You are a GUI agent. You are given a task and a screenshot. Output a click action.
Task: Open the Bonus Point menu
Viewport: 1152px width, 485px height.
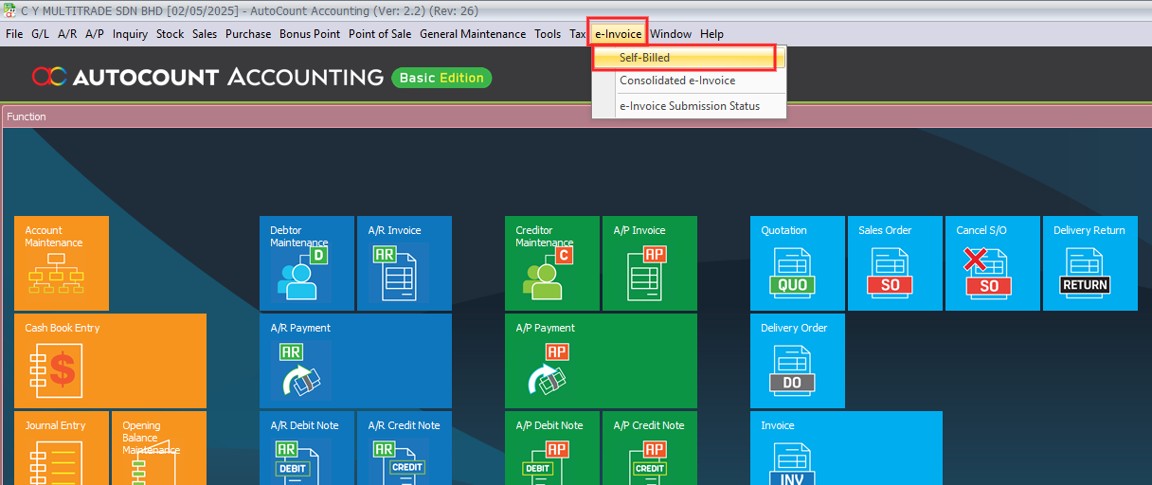[309, 34]
